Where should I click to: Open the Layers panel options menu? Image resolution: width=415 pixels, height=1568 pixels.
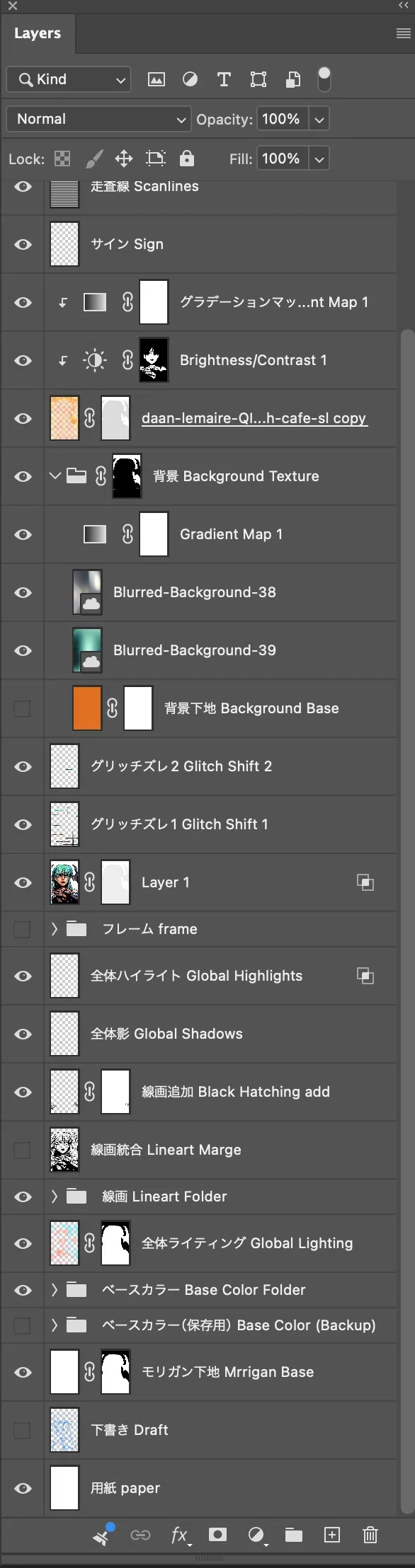click(403, 33)
